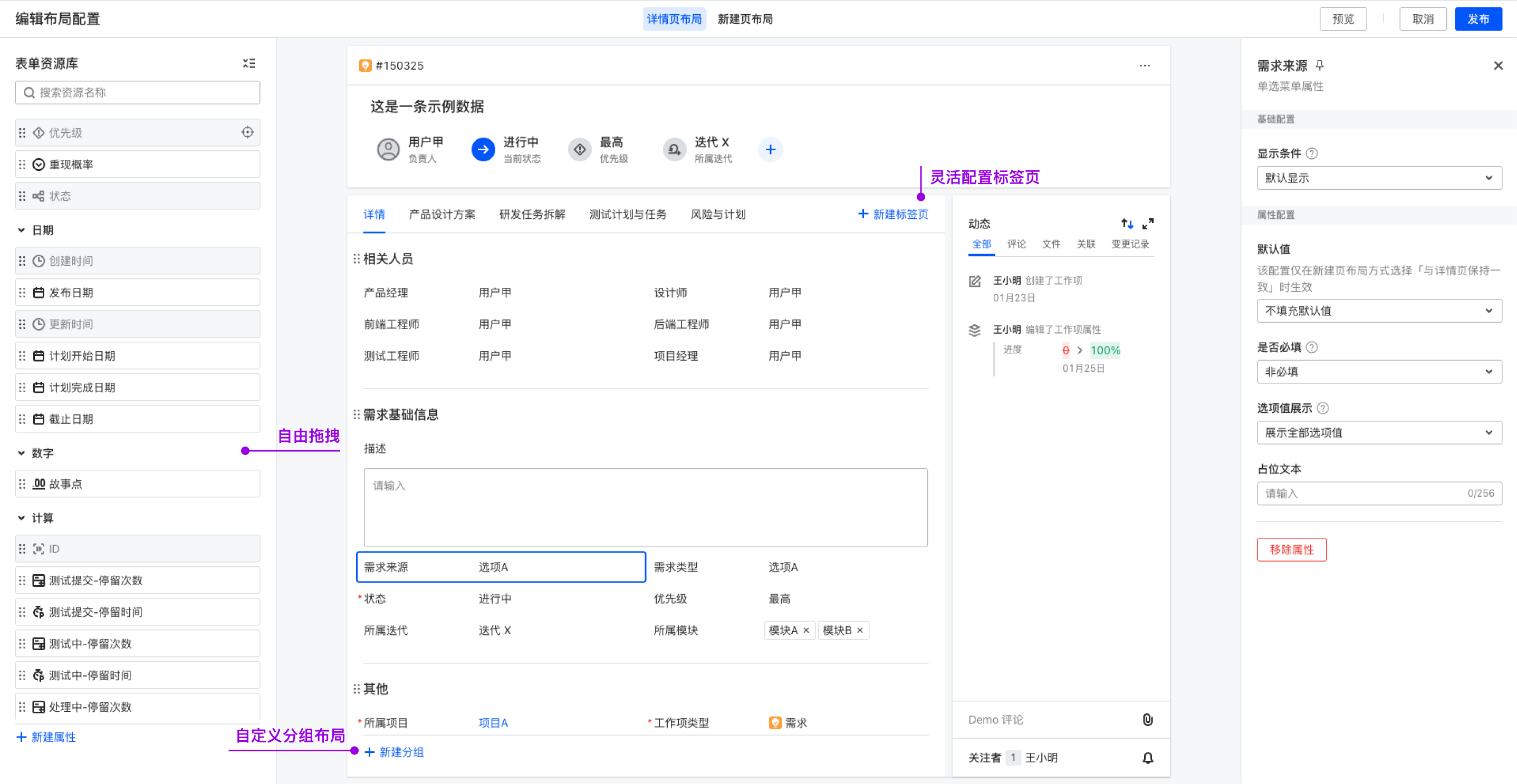
Task: Collapse the 日期 group in resource library
Action: pyautogui.click(x=21, y=230)
